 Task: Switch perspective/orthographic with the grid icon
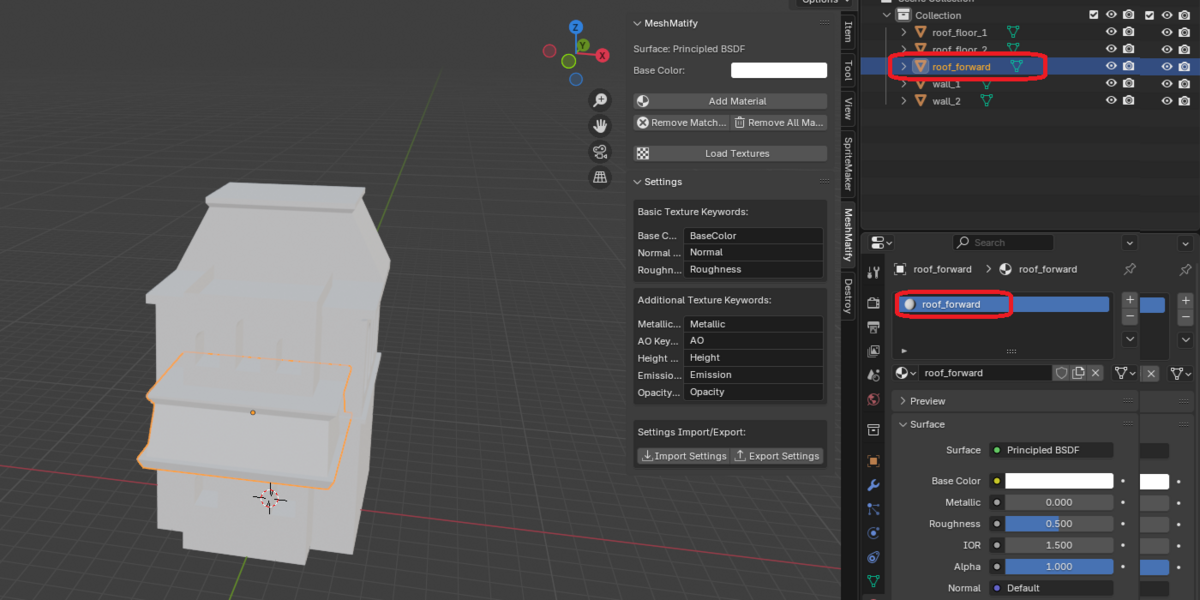pos(600,178)
